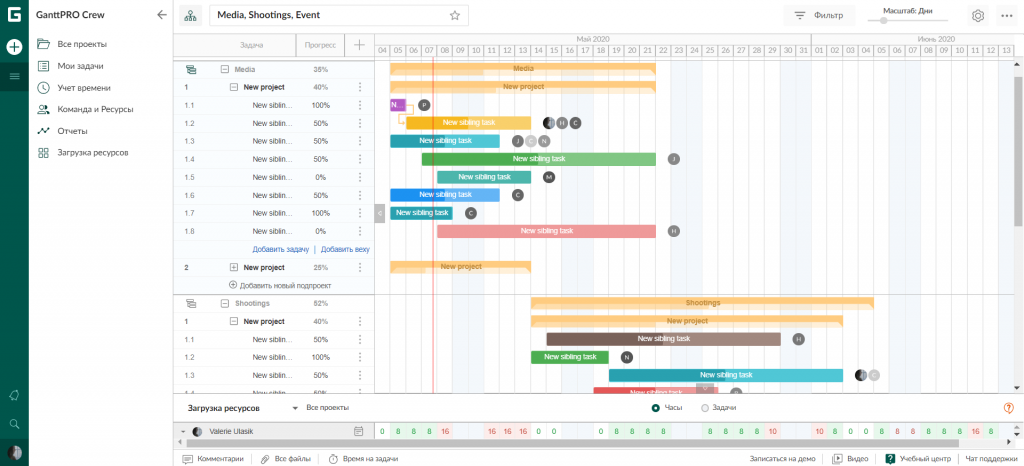Open Мои задачи in the sidebar
Screen dimensions: 1024x466
click(80, 66)
